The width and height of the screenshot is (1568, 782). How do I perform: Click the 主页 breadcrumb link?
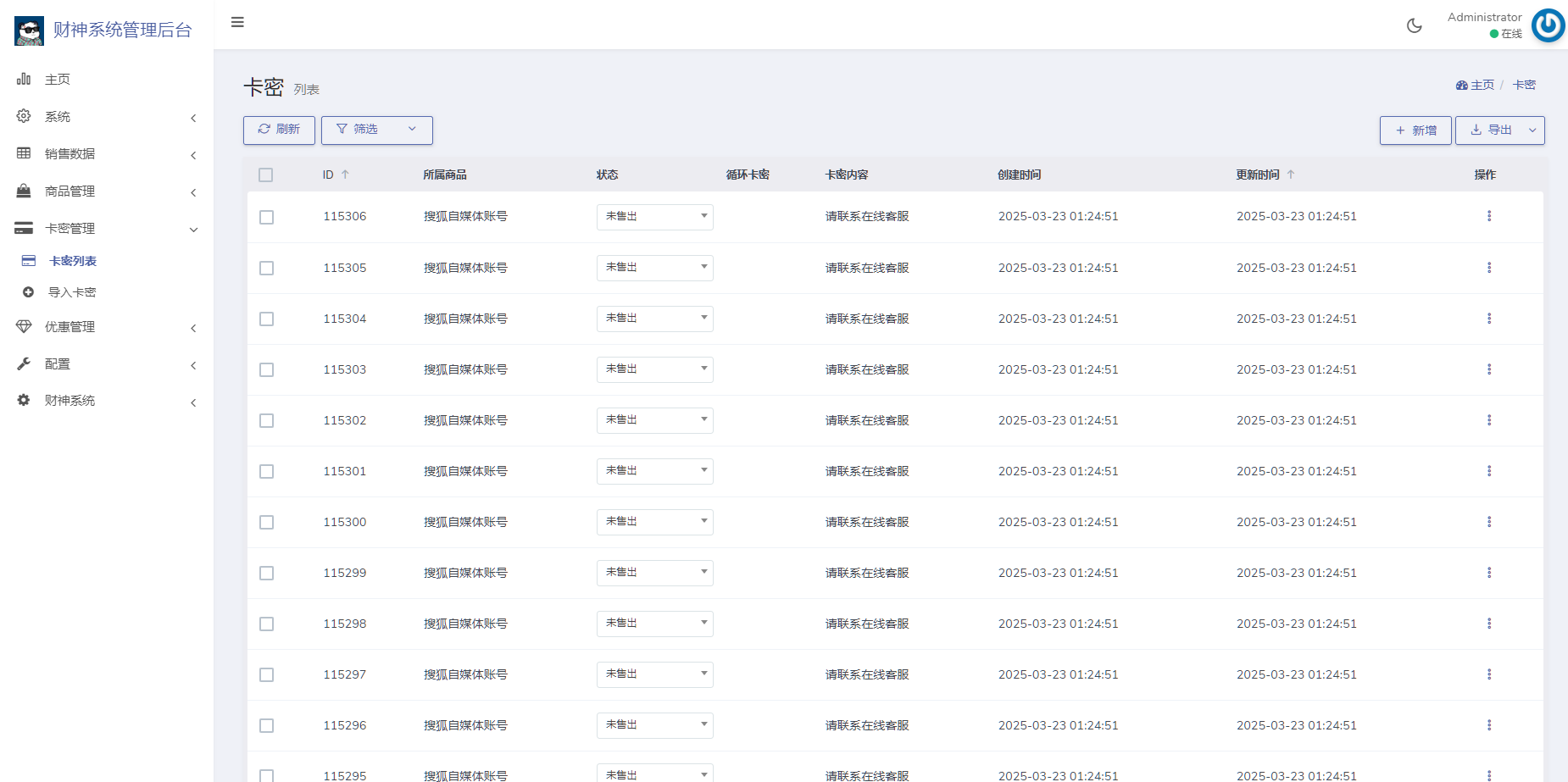pyautogui.click(x=1481, y=85)
